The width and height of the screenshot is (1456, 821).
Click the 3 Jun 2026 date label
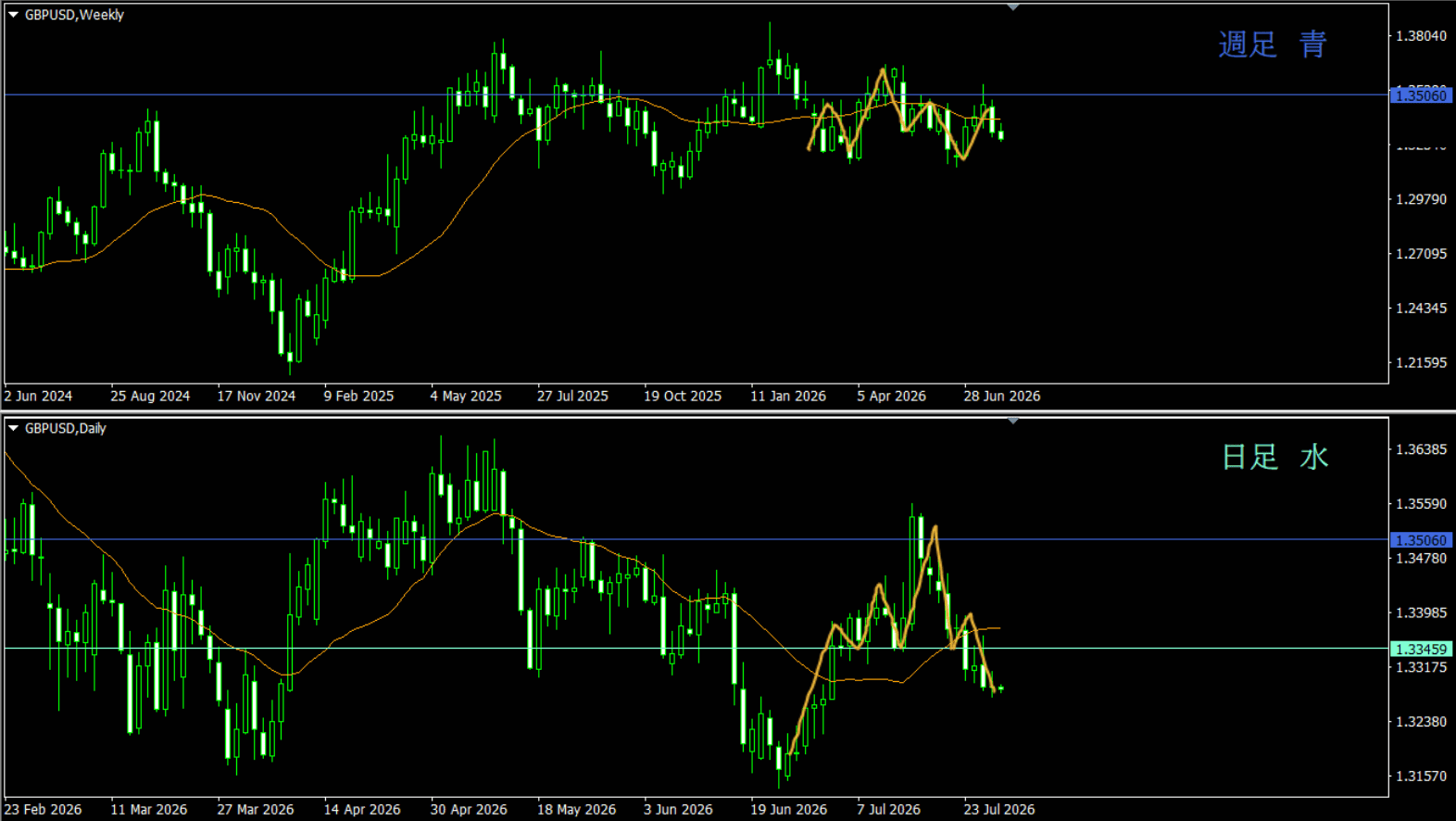tap(678, 809)
